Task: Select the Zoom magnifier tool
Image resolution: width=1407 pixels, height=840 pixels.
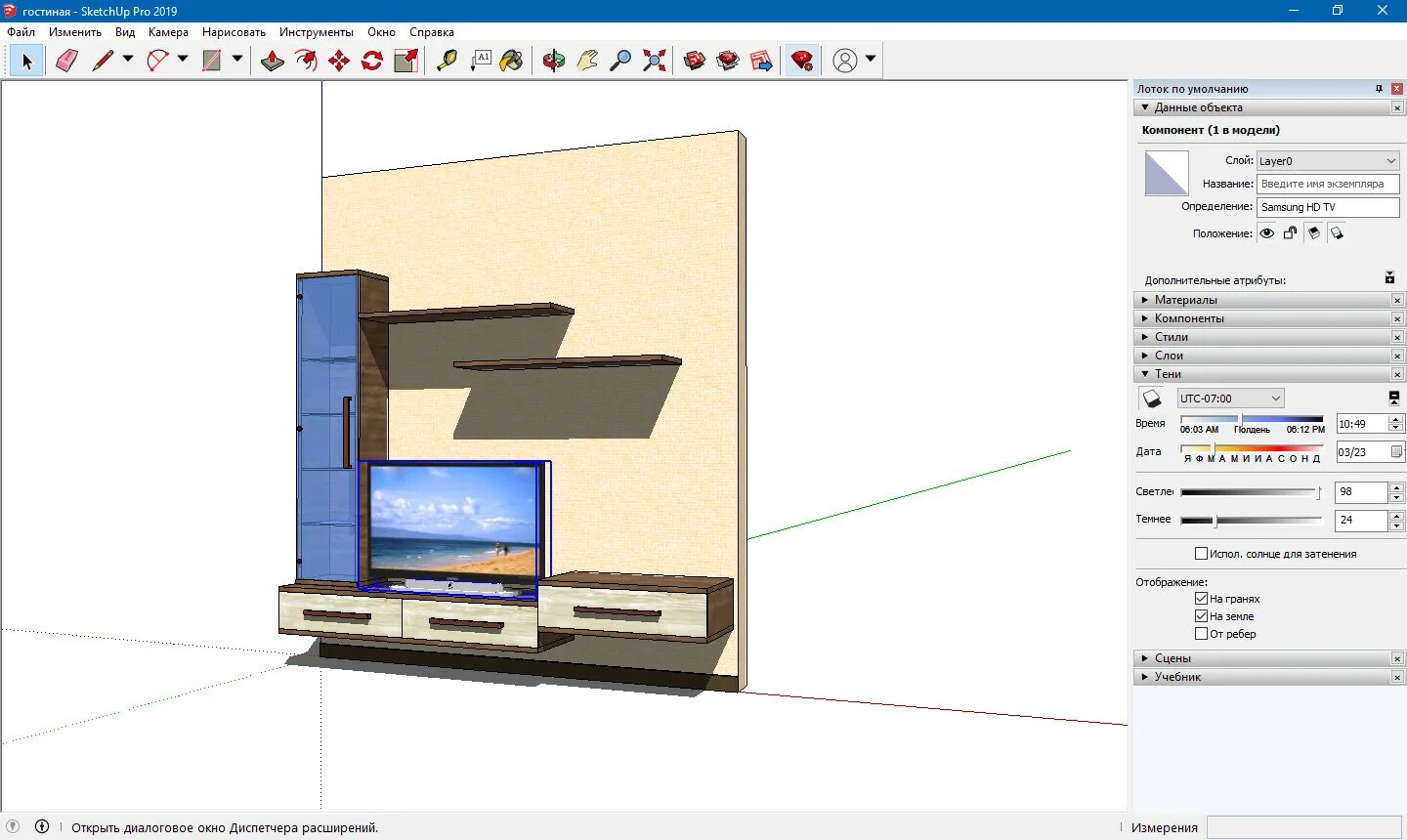Action: 620,61
